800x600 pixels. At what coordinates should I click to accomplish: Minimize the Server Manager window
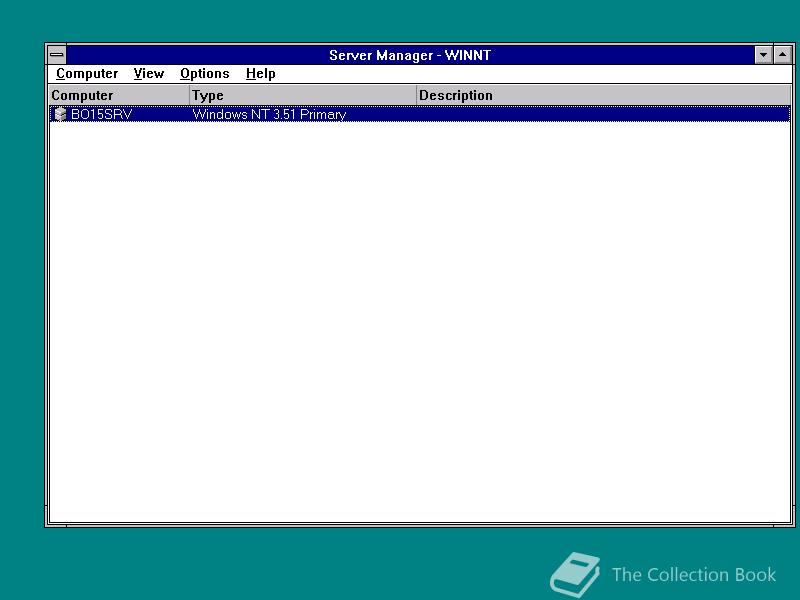[x=763, y=55]
